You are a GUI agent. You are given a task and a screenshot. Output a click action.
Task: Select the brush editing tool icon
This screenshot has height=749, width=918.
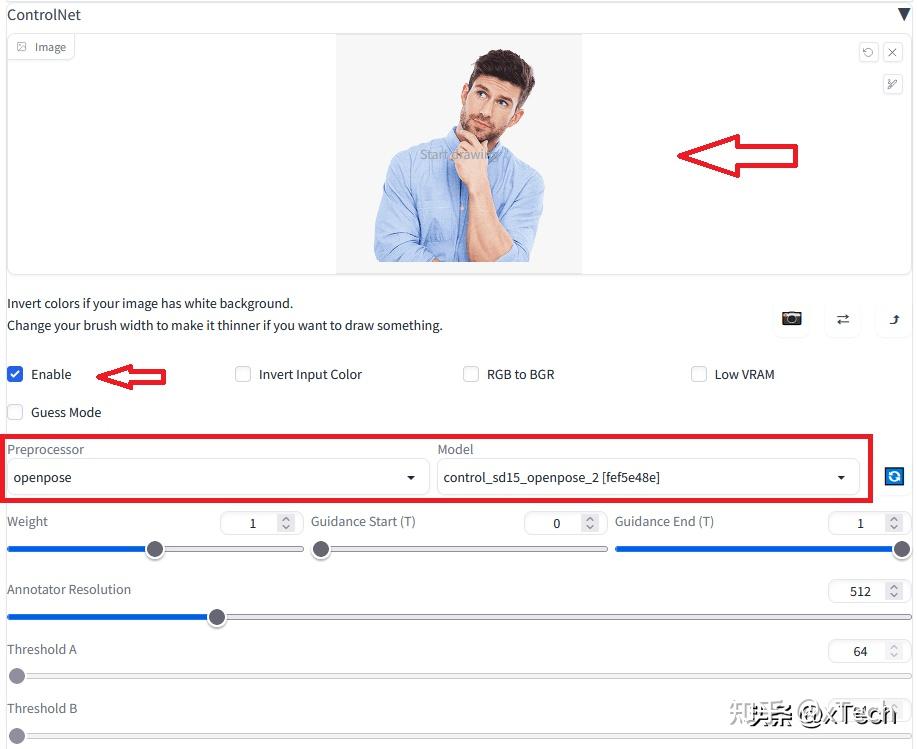(892, 84)
